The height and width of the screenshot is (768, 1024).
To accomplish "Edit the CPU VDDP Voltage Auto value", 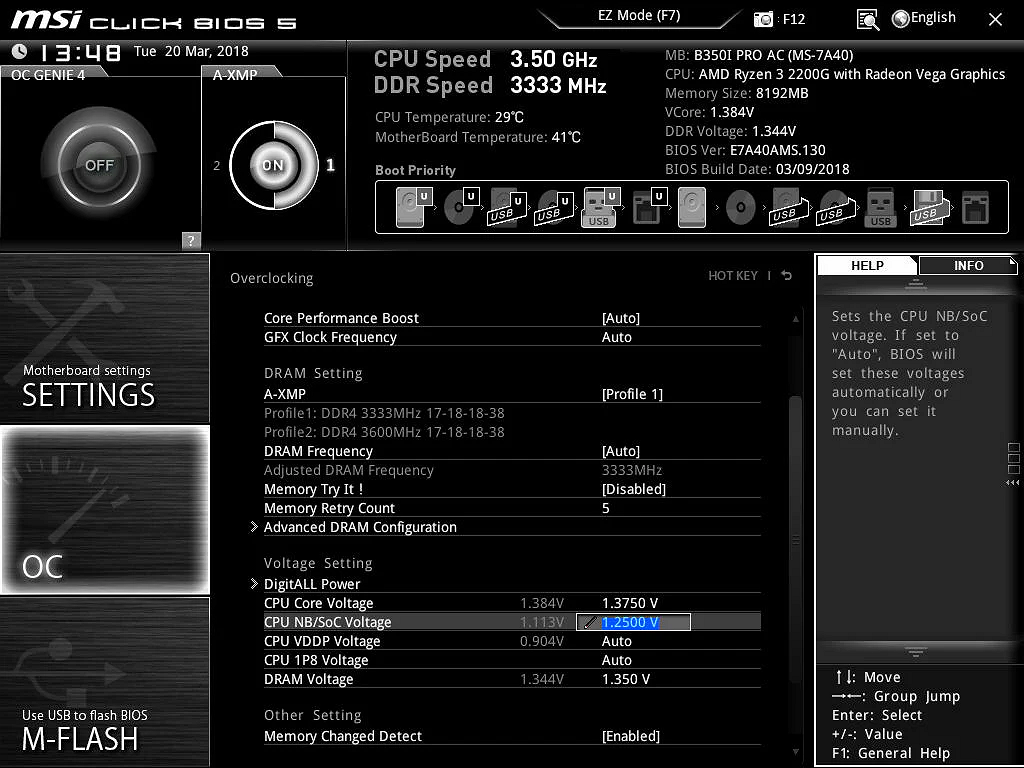I will pyautogui.click(x=616, y=641).
